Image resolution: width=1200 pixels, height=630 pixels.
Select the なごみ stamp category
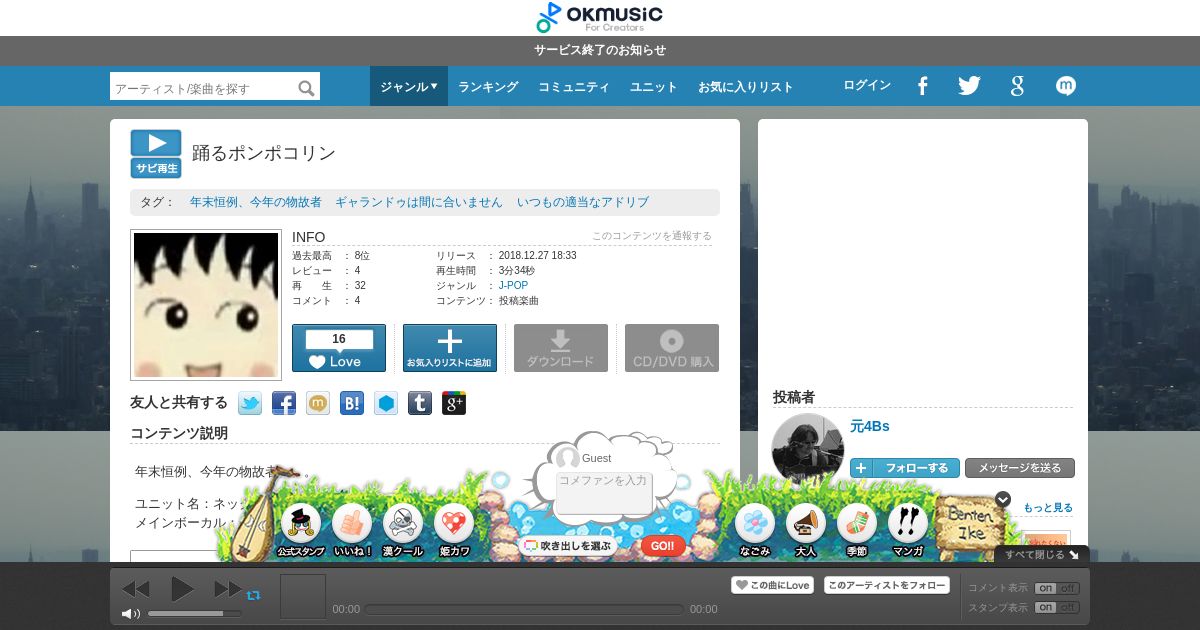[x=755, y=530]
